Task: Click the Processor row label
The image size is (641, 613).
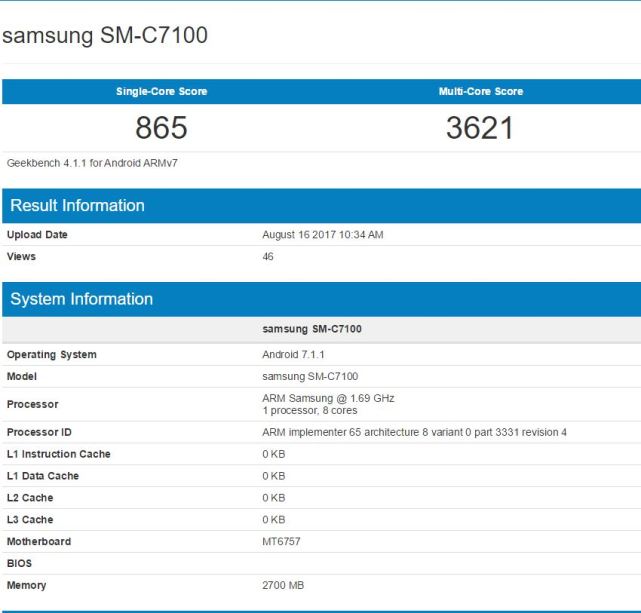Action: point(33,404)
